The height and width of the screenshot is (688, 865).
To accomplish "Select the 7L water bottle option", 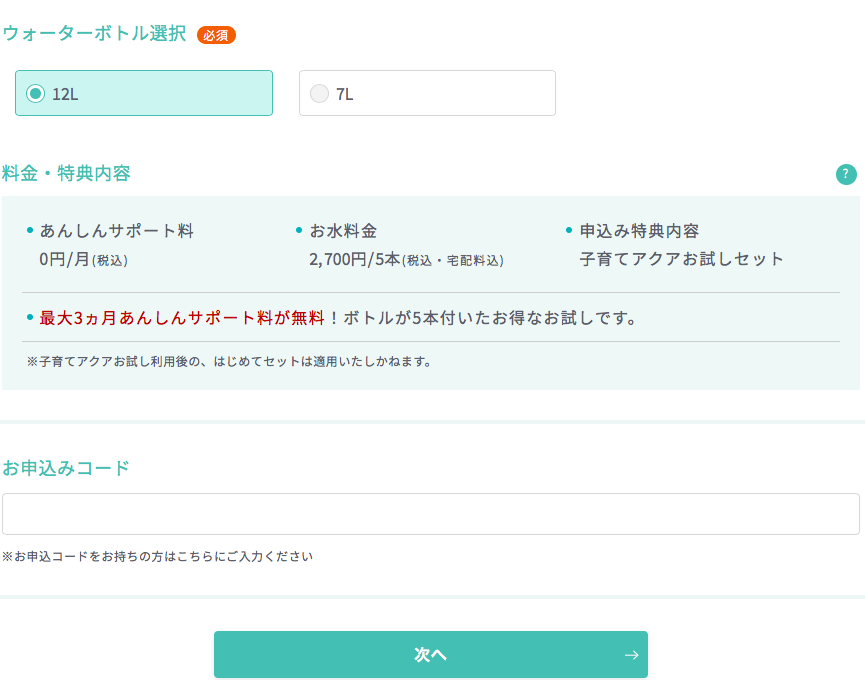I will 427,94.
